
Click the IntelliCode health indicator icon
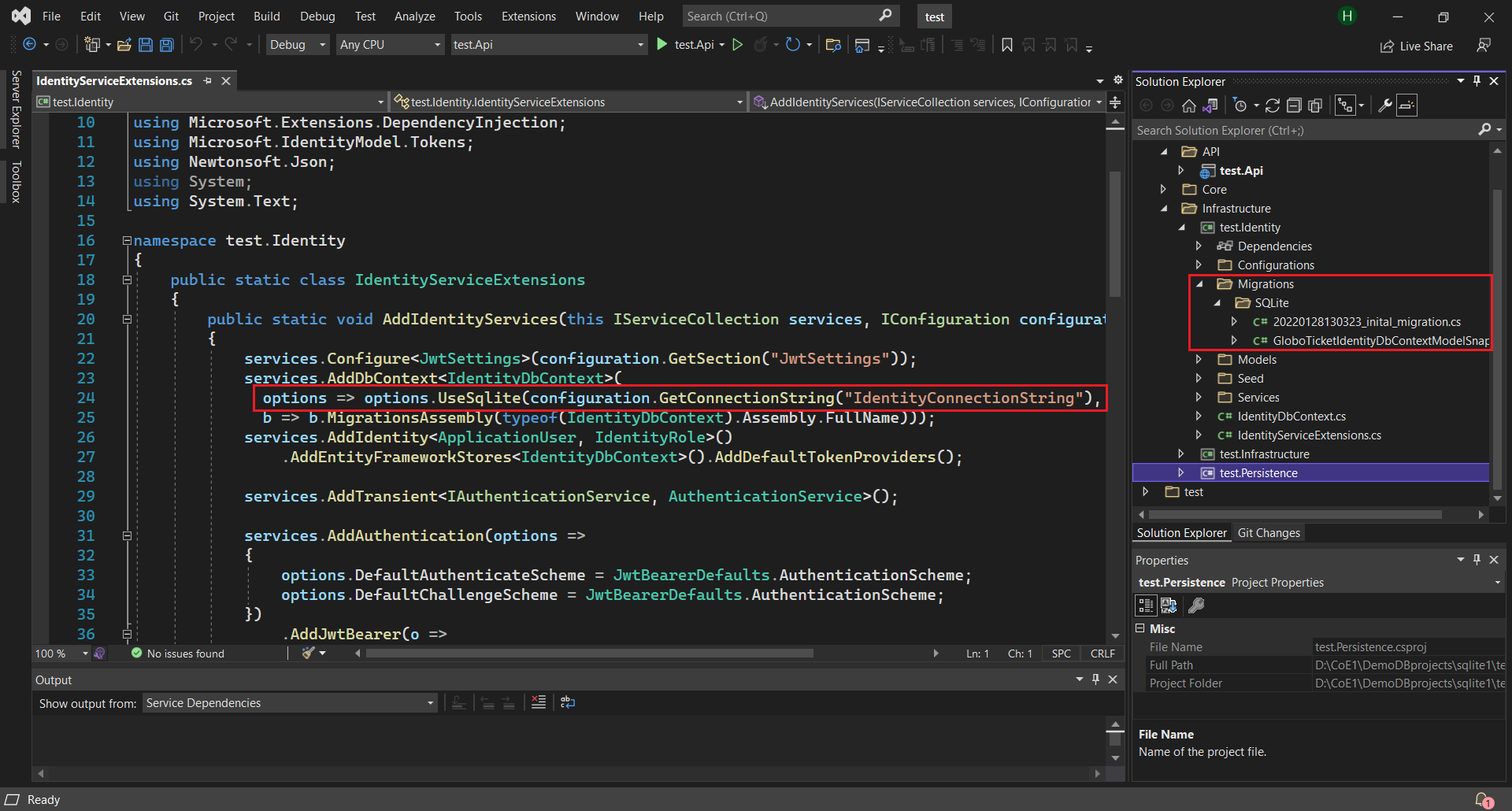click(99, 654)
